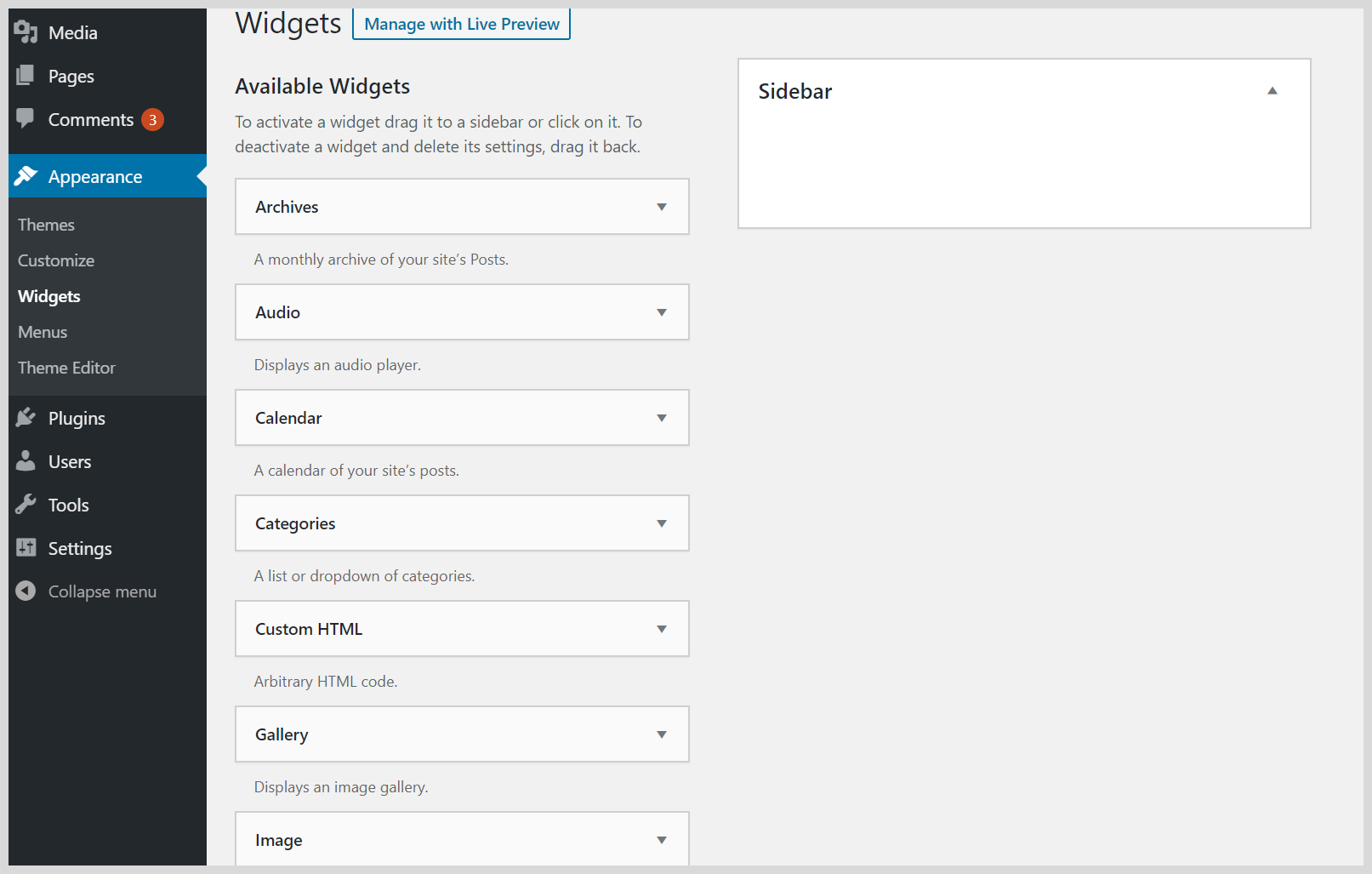This screenshot has width=1372, height=874.
Task: Go to Menus submenu
Action: (x=43, y=332)
